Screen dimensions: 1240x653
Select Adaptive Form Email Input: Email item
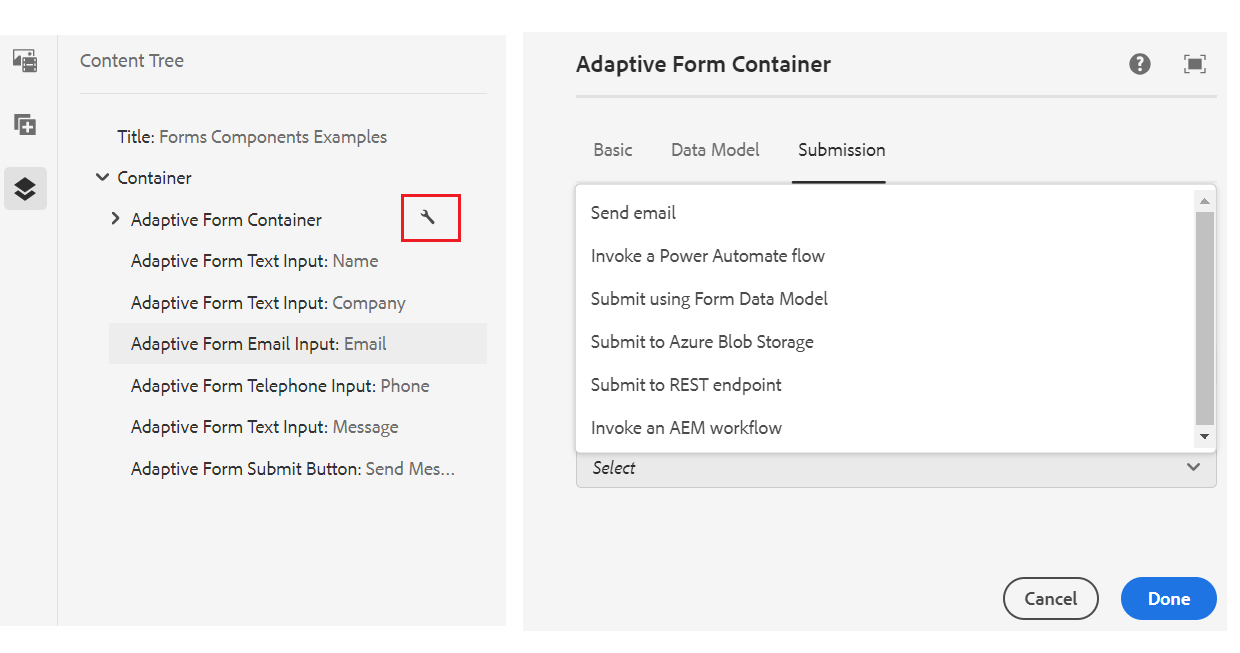click(x=258, y=344)
